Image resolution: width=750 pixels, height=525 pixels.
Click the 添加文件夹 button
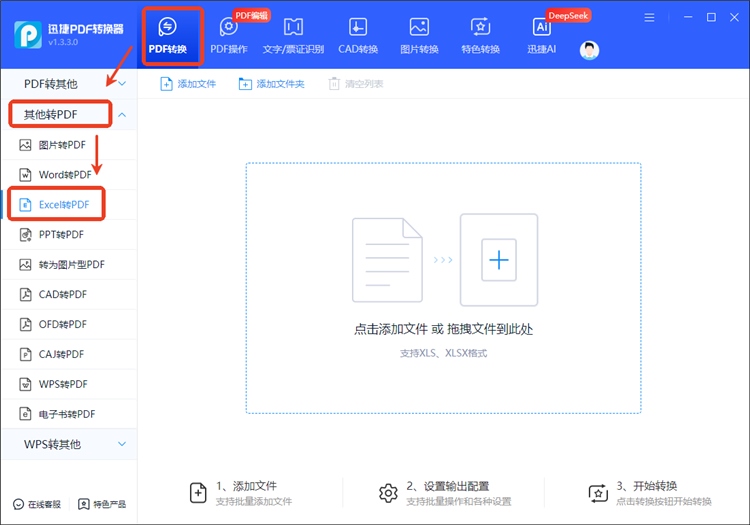[272, 84]
